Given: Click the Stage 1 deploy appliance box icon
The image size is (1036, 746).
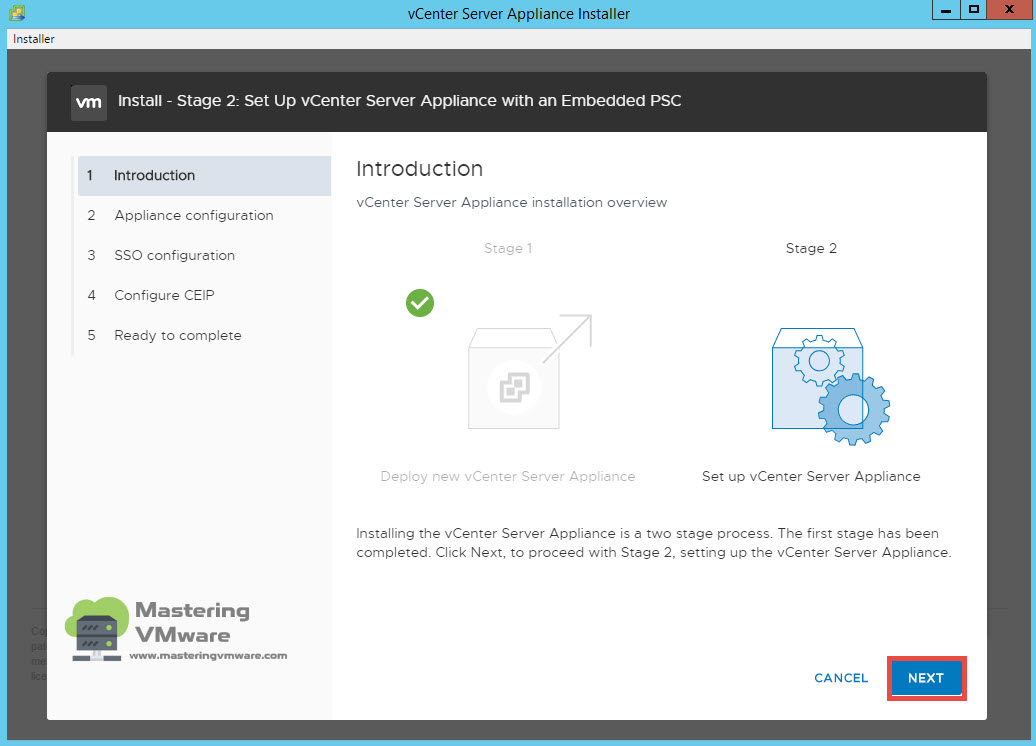Looking at the screenshot, I should (x=529, y=372).
